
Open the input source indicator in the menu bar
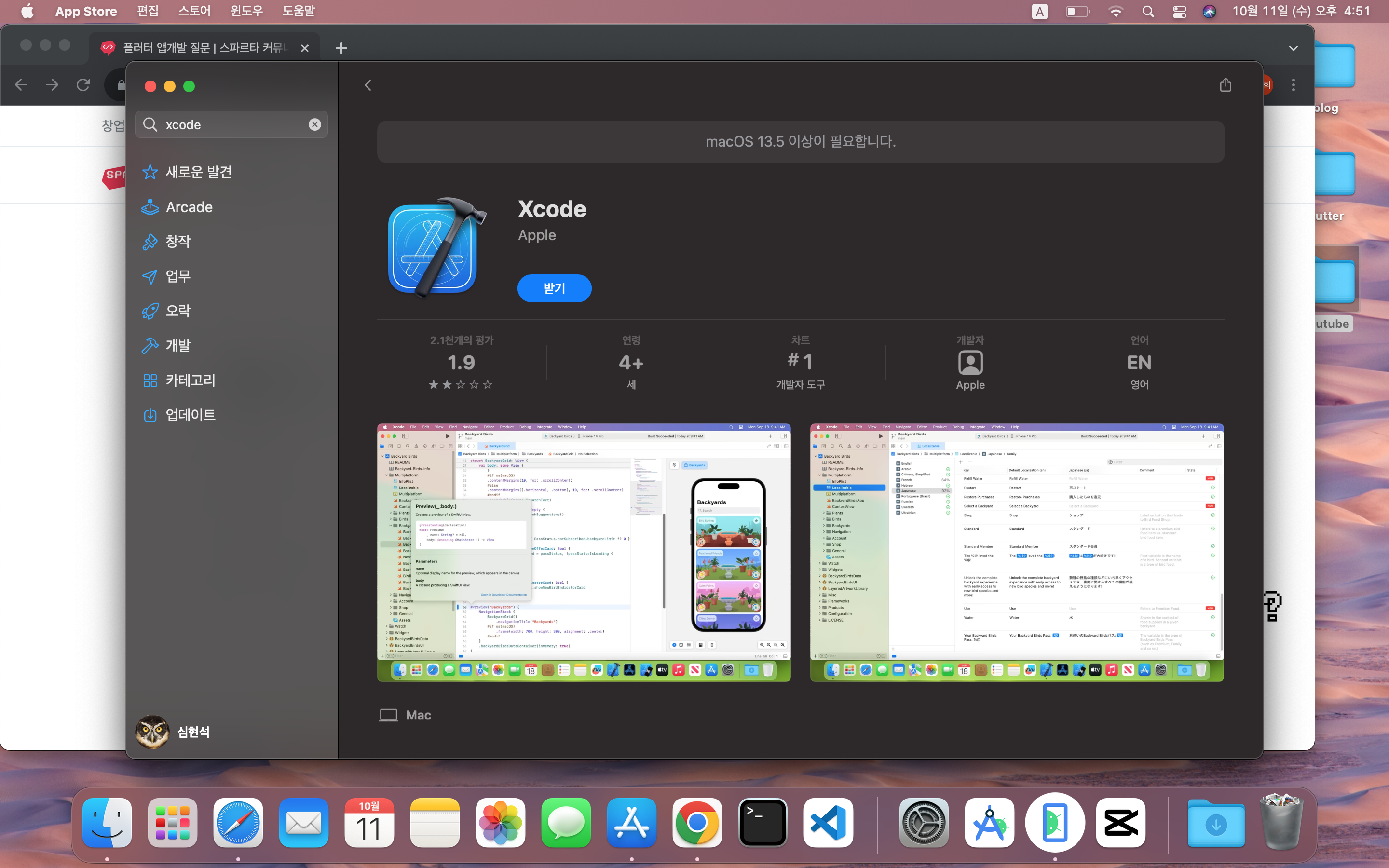pyautogui.click(x=1039, y=12)
